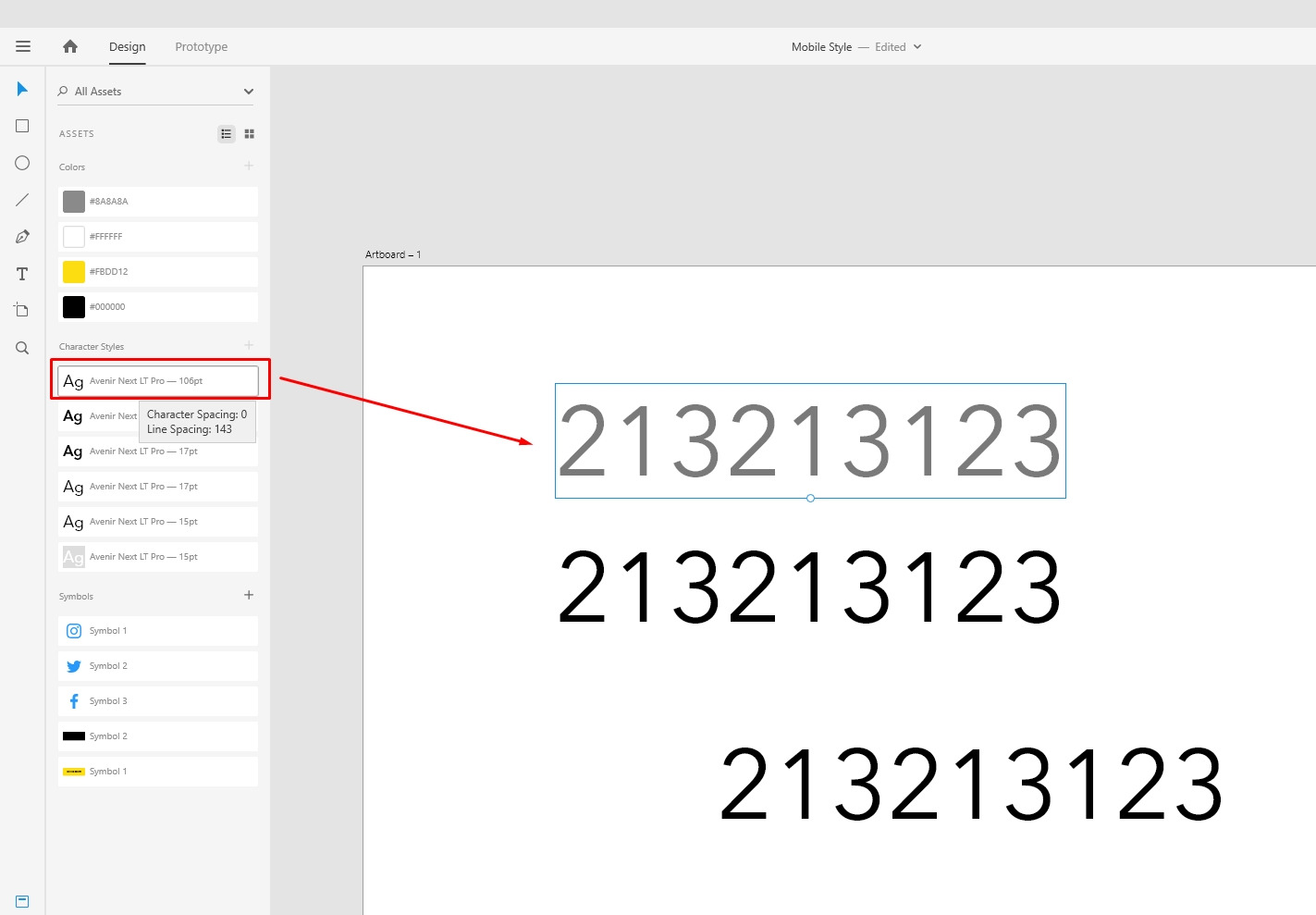The height and width of the screenshot is (915, 1316).
Task: Select the Select (arrow) tool
Action: [22, 89]
